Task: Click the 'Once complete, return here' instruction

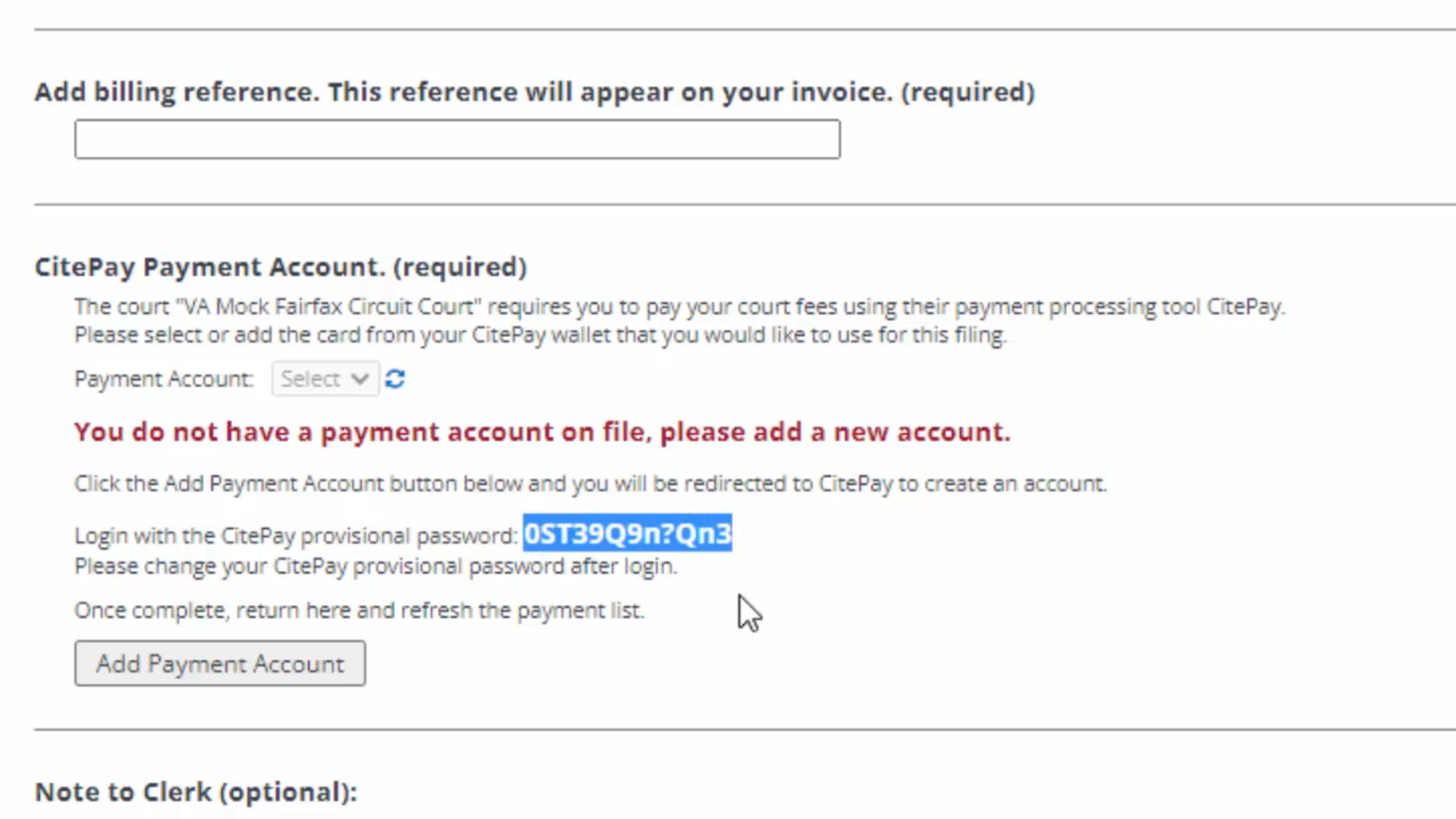Action: point(359,610)
